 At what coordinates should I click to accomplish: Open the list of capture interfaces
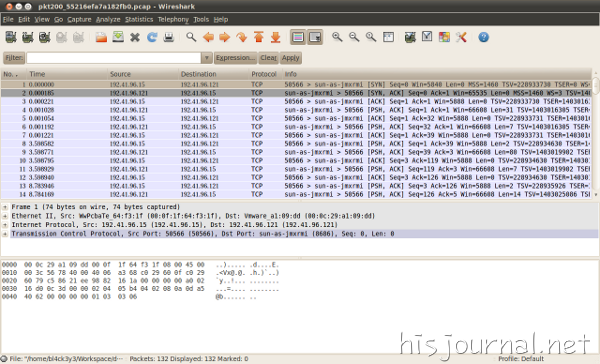[11, 37]
